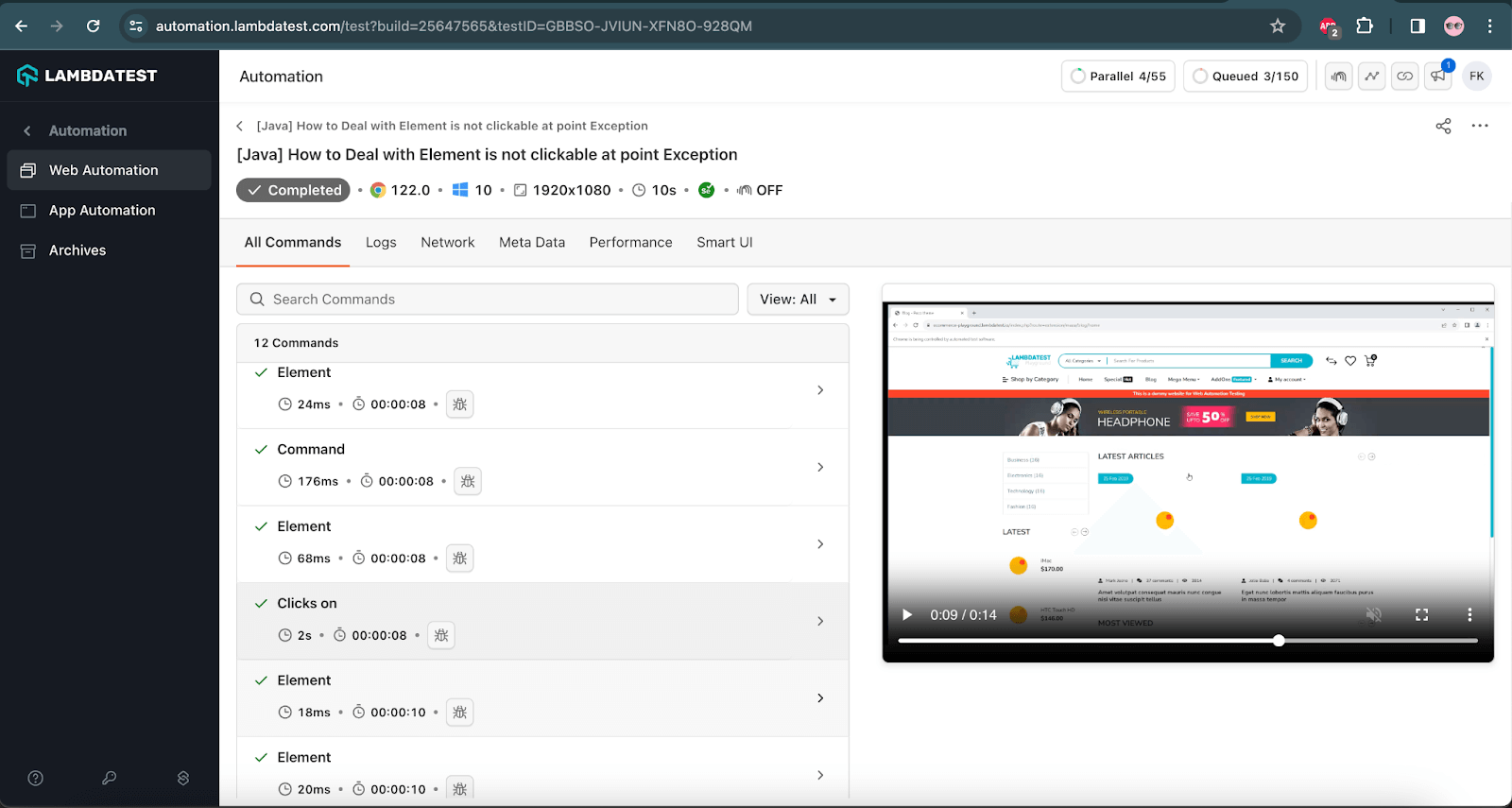Viewport: 1512px width, 808px height.
Task: Enter video fullscreen mode
Action: 1421,615
